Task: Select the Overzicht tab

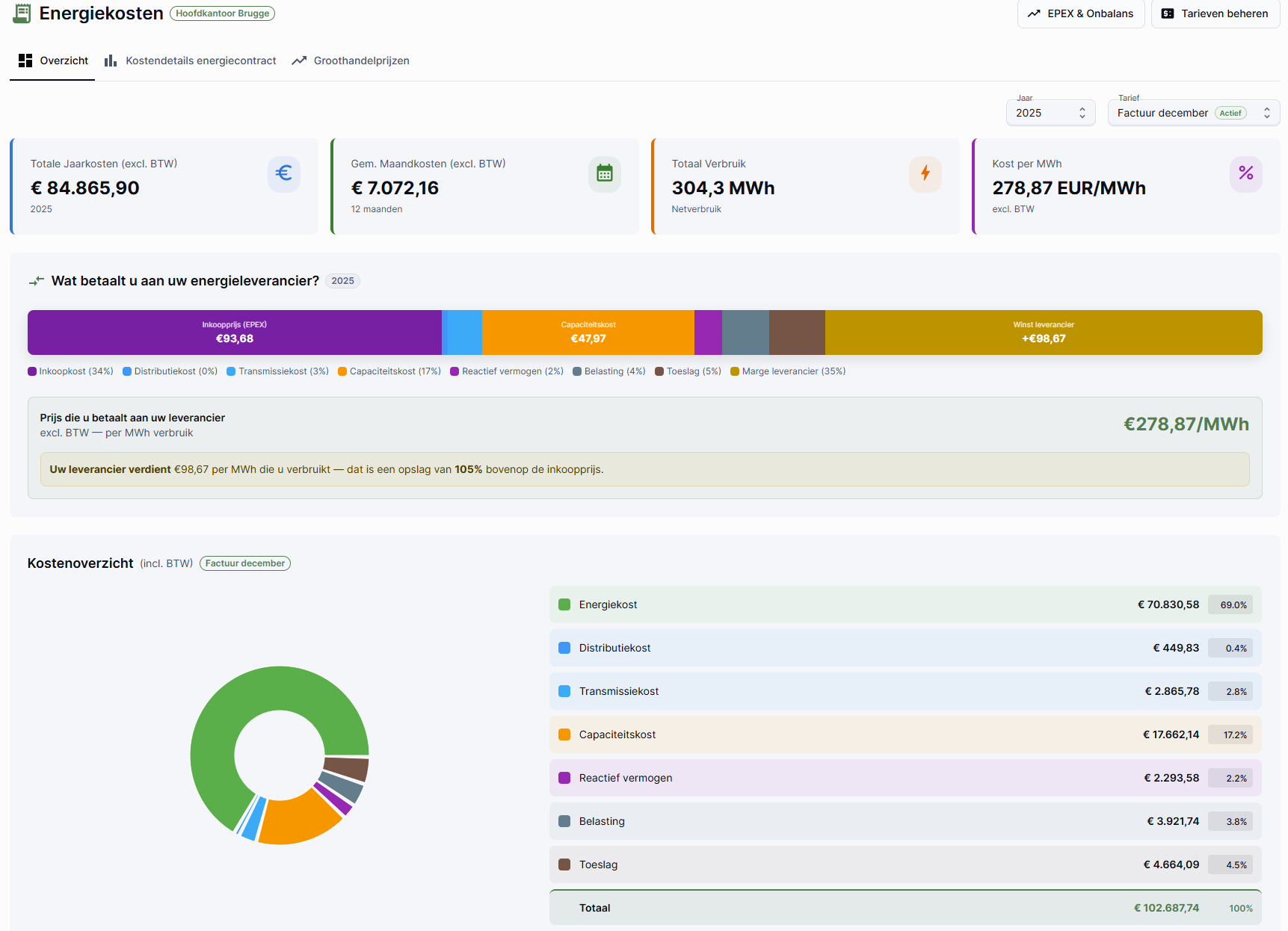Action: [x=53, y=61]
